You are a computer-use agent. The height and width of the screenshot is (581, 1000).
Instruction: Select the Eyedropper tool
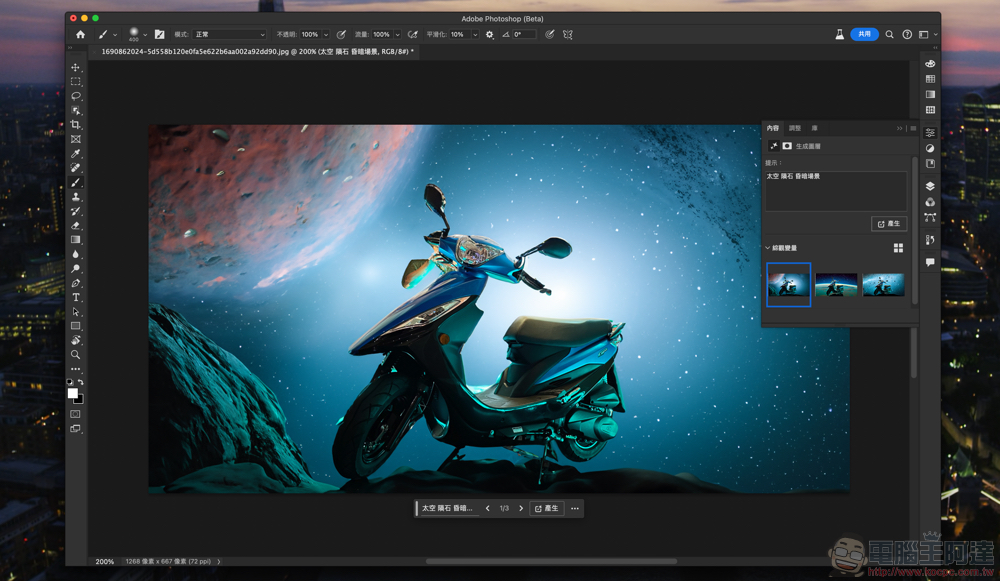pos(76,154)
